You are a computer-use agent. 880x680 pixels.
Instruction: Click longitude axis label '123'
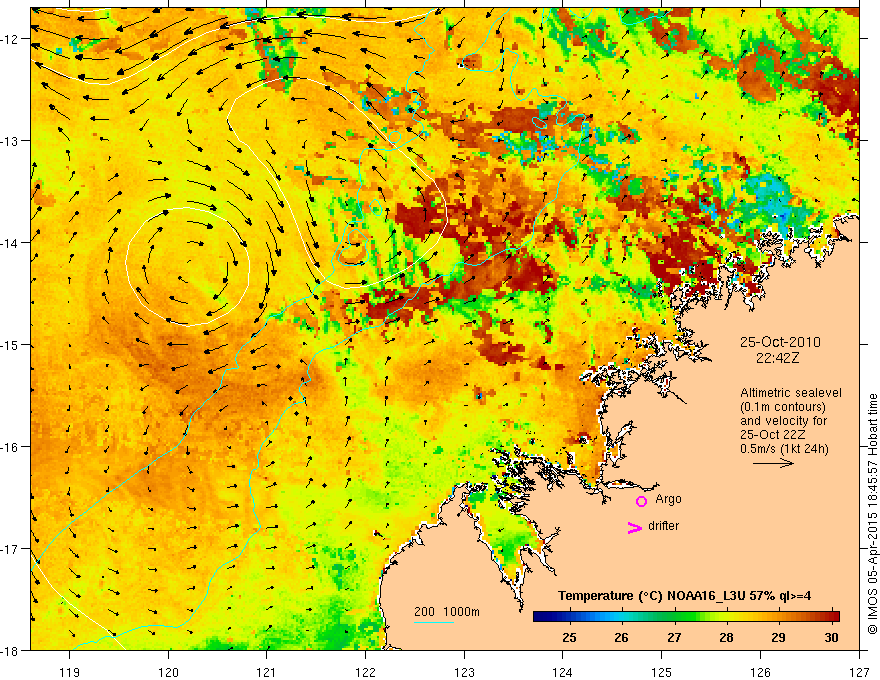tap(464, 672)
